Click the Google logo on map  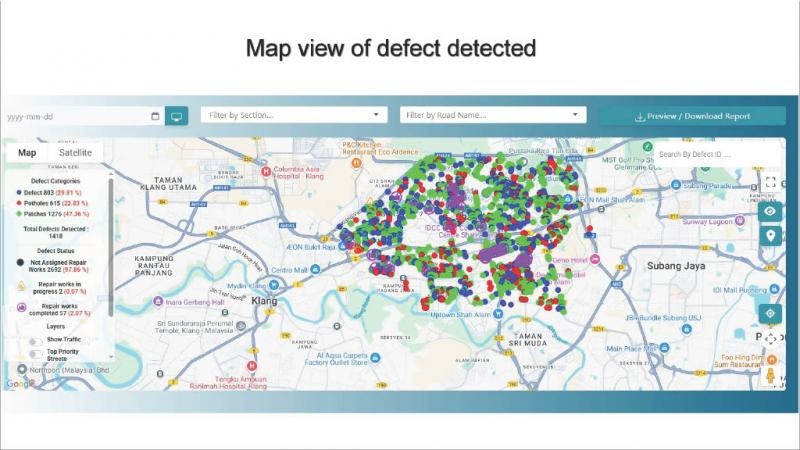click(19, 383)
